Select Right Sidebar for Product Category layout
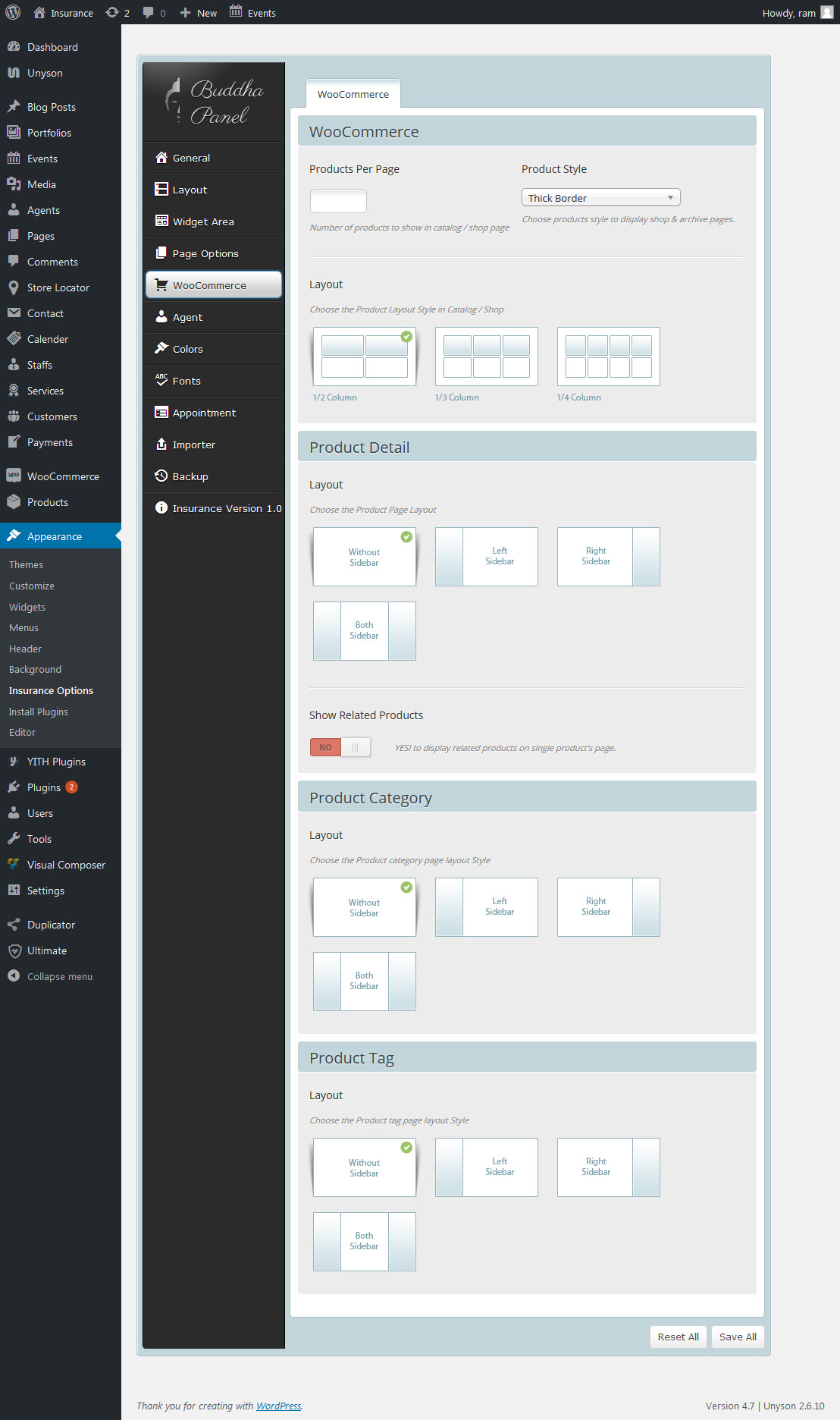This screenshot has height=1420, width=840. pos(609,907)
